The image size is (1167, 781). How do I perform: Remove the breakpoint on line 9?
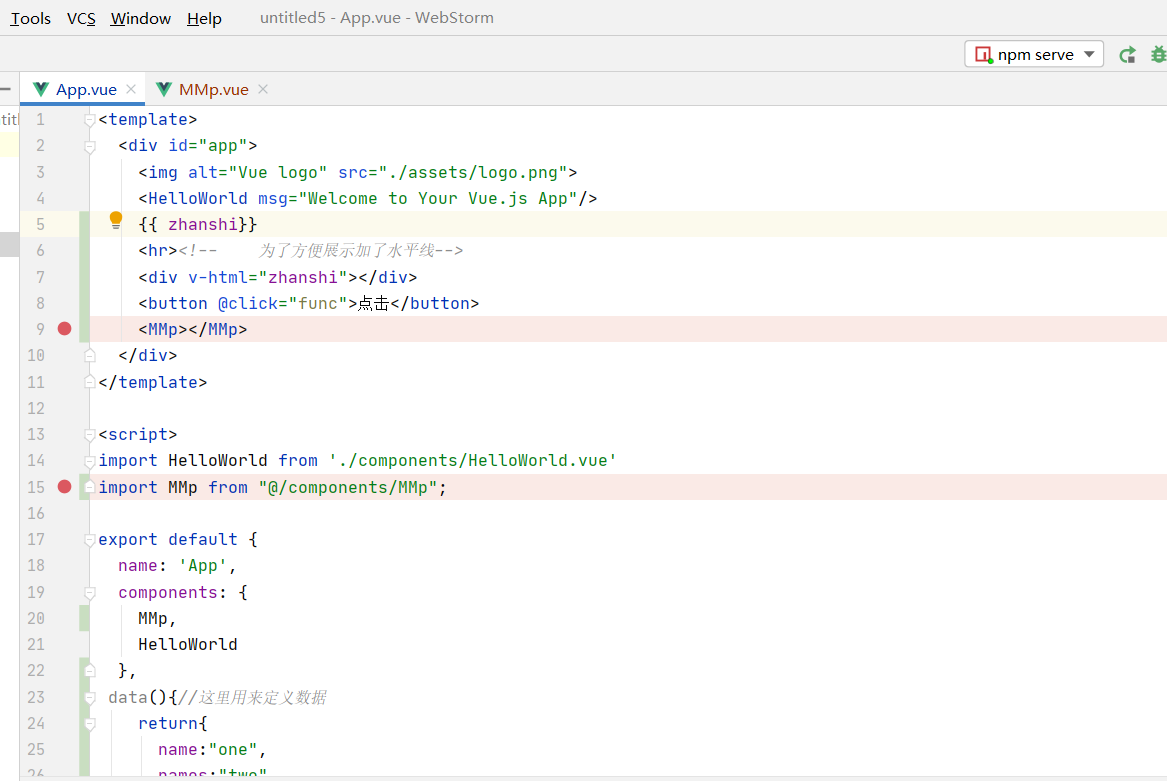pos(65,329)
